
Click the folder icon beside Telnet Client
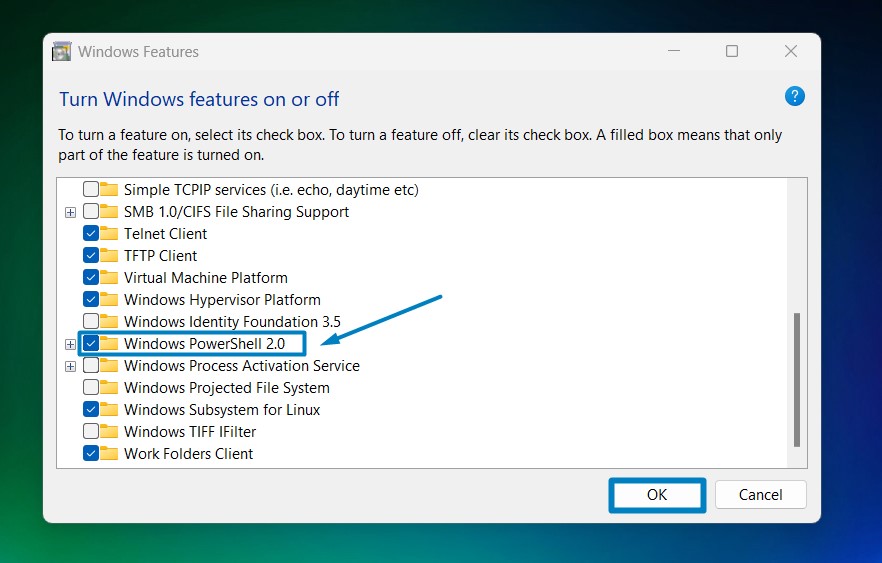[109, 233]
